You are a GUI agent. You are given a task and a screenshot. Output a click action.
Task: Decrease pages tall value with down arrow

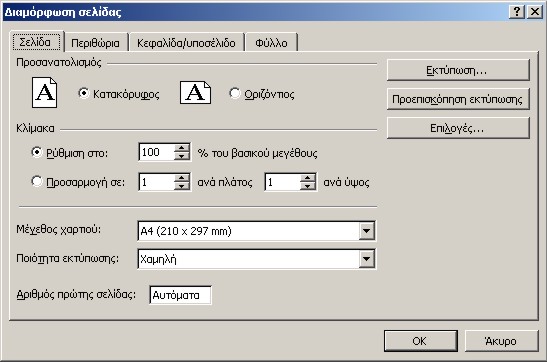[x=308, y=186]
